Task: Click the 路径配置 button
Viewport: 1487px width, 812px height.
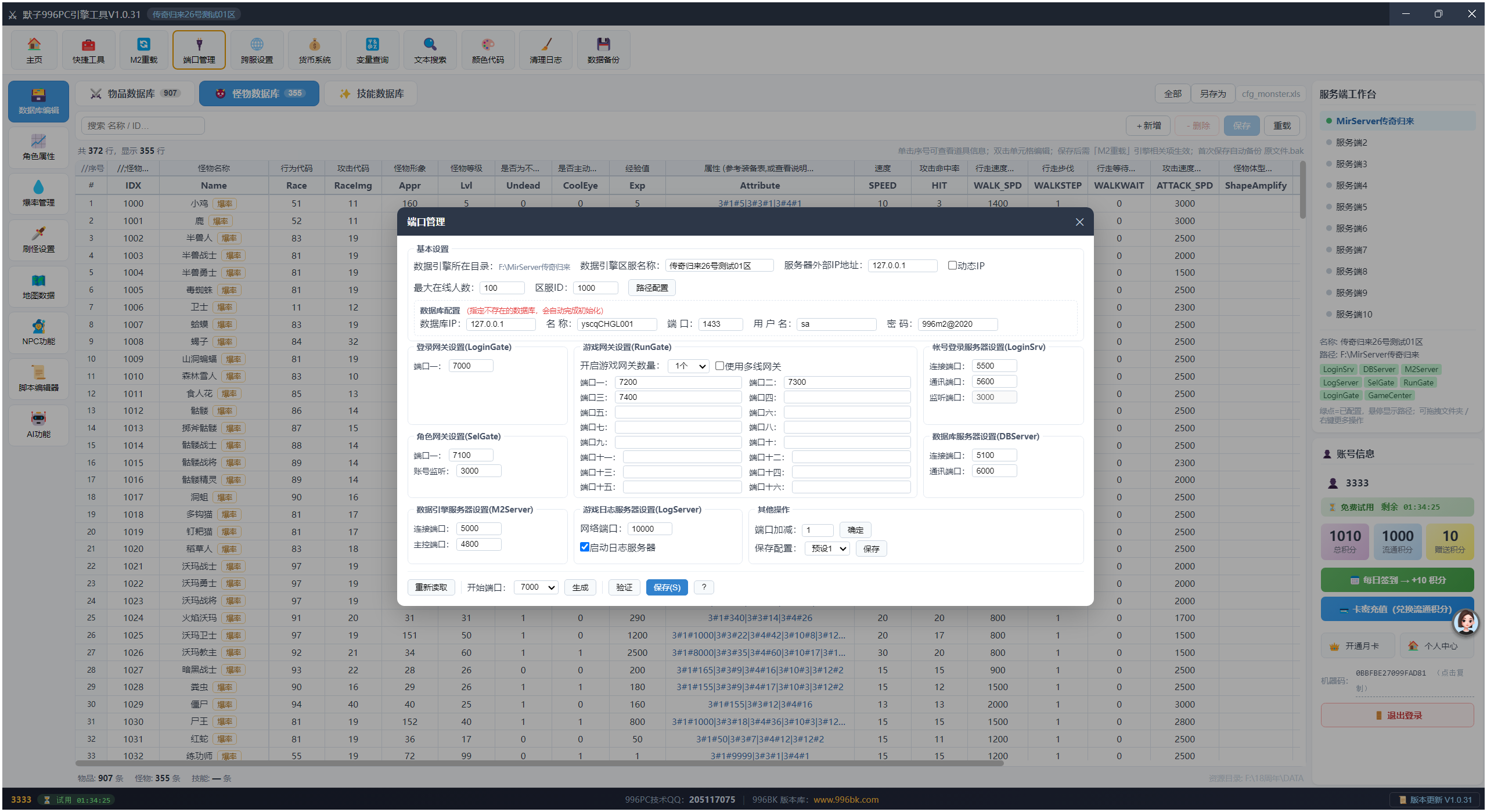Action: pos(652,288)
